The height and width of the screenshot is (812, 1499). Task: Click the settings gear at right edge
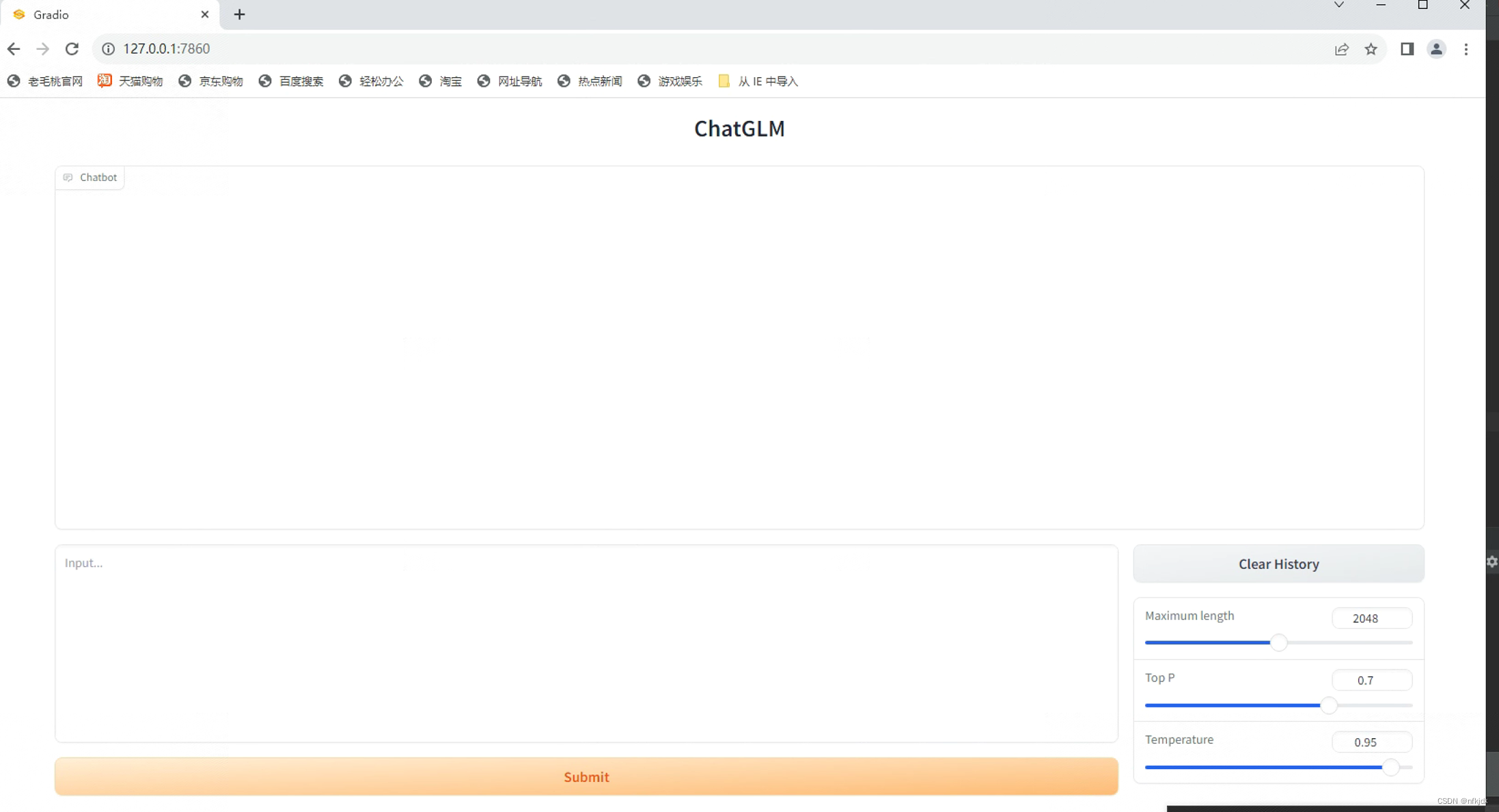point(1491,561)
